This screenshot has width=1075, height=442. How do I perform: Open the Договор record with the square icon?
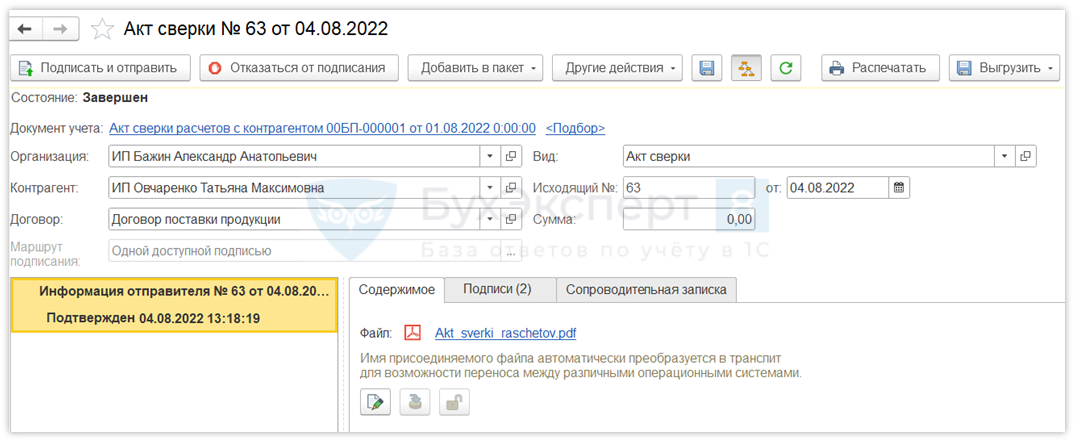(510, 219)
